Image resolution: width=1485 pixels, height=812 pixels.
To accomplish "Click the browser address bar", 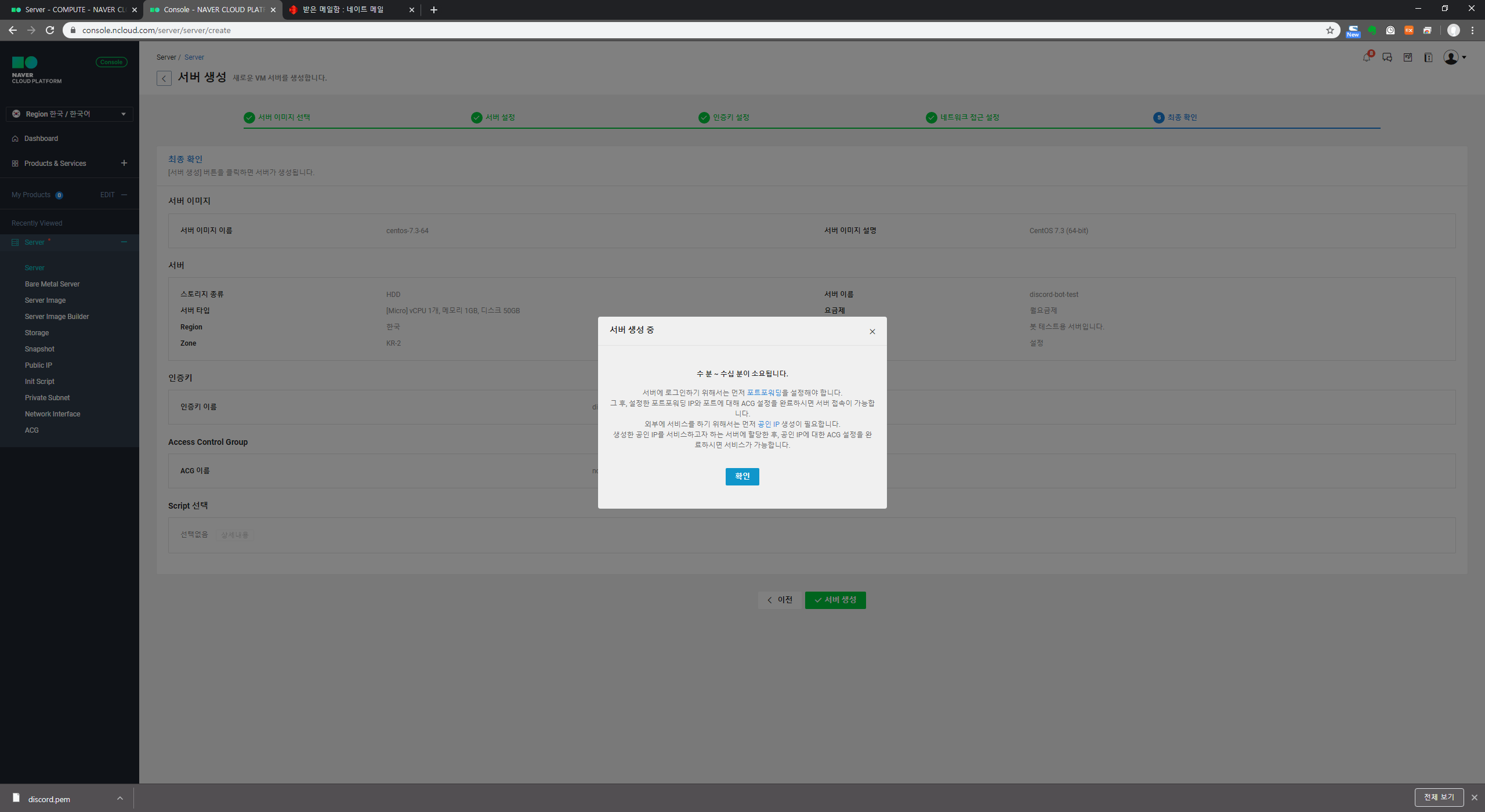I will click(x=696, y=30).
